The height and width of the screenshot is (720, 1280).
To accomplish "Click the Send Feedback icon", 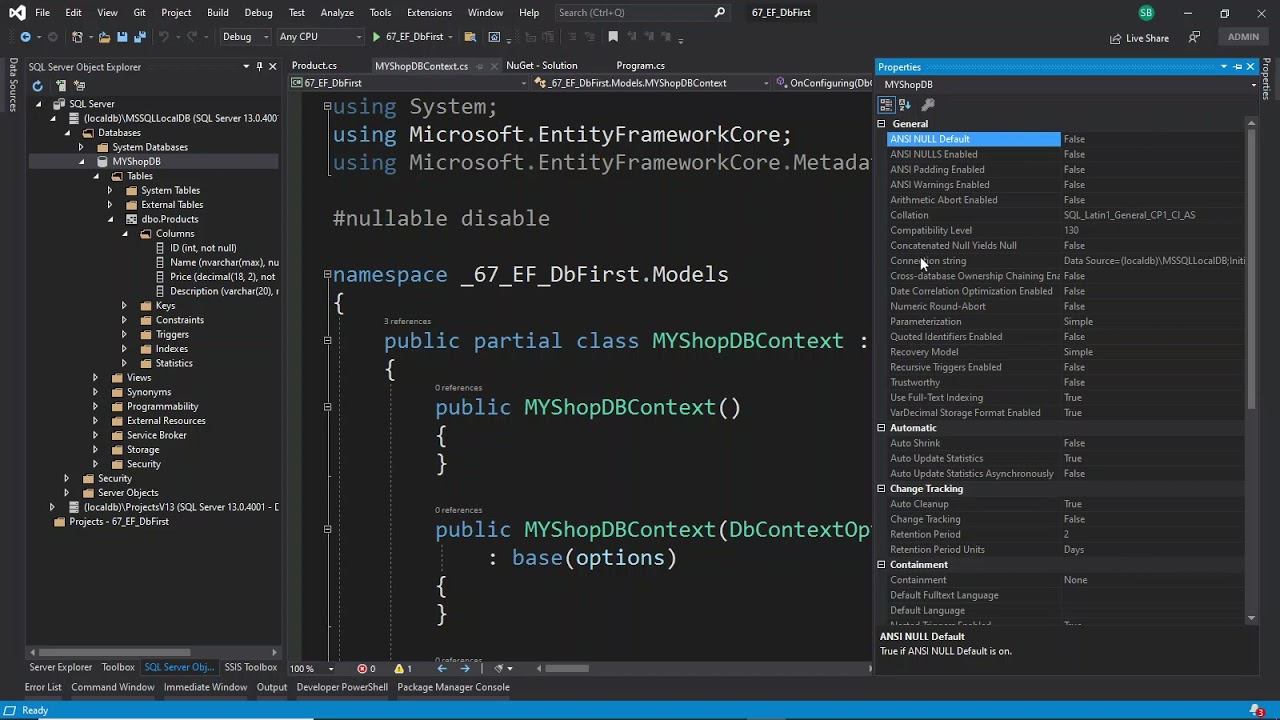I will pyautogui.click(x=1194, y=37).
